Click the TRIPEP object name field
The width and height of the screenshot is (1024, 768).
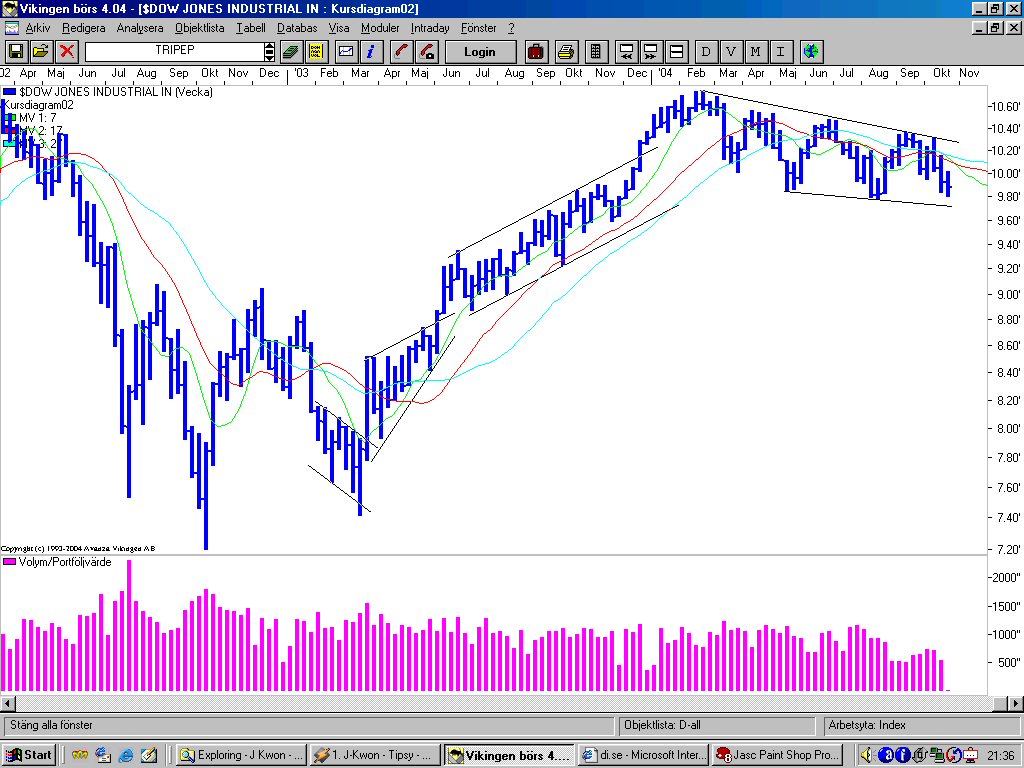point(174,51)
